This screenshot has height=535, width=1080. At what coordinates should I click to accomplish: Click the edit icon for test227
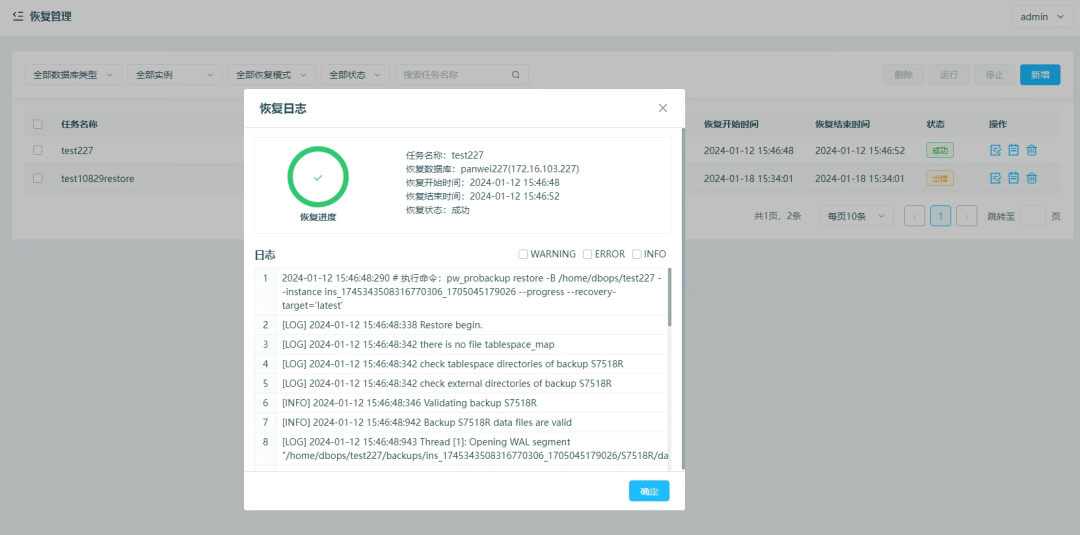(995, 150)
